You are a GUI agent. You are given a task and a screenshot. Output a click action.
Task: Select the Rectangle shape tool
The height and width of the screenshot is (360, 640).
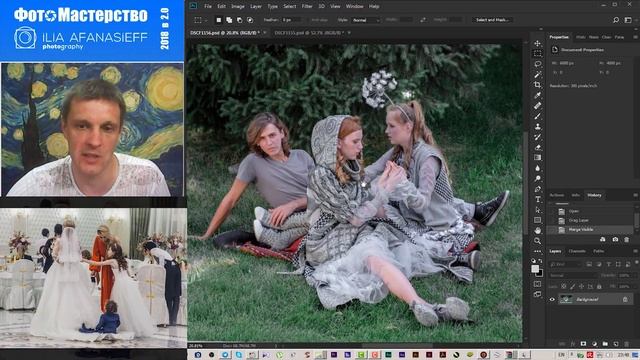pyautogui.click(x=538, y=220)
